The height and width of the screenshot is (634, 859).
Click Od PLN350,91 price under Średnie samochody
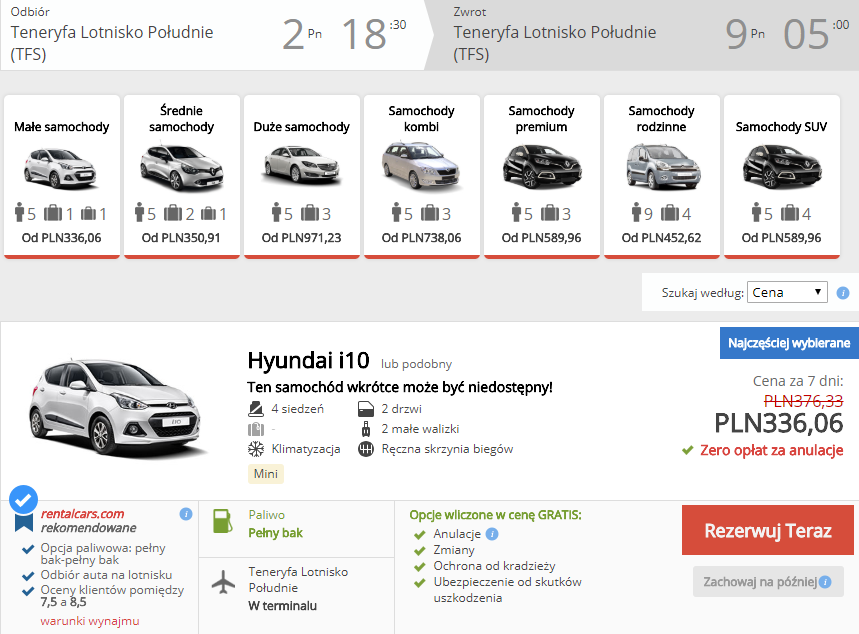pyautogui.click(x=181, y=238)
